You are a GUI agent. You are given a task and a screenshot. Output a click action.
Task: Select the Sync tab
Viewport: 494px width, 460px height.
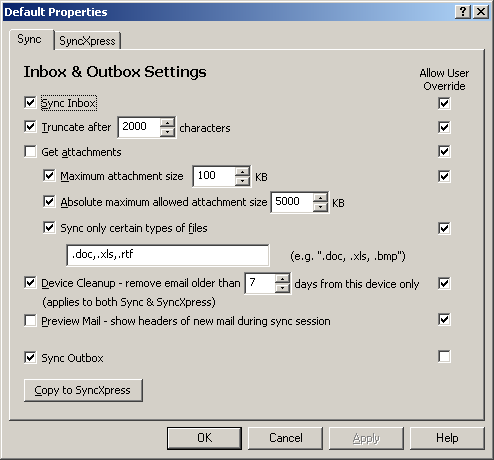pos(30,39)
